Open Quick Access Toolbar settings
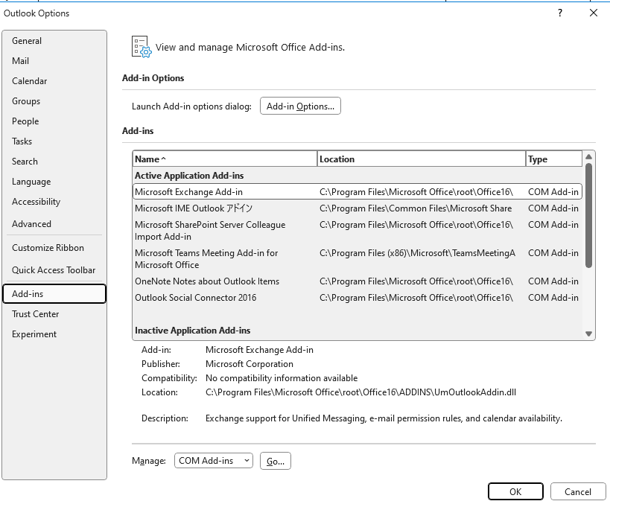The image size is (620, 512). [x=53, y=270]
